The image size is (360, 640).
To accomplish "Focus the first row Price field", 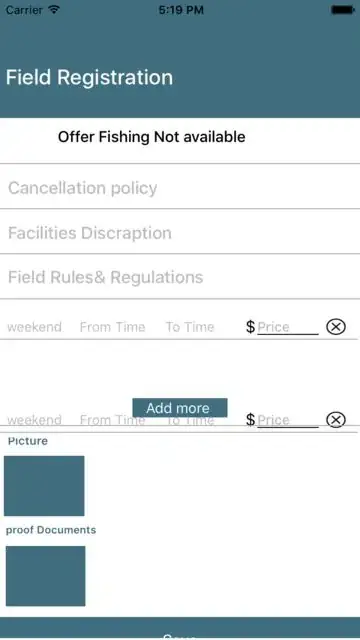I will pyautogui.click(x=288, y=327).
